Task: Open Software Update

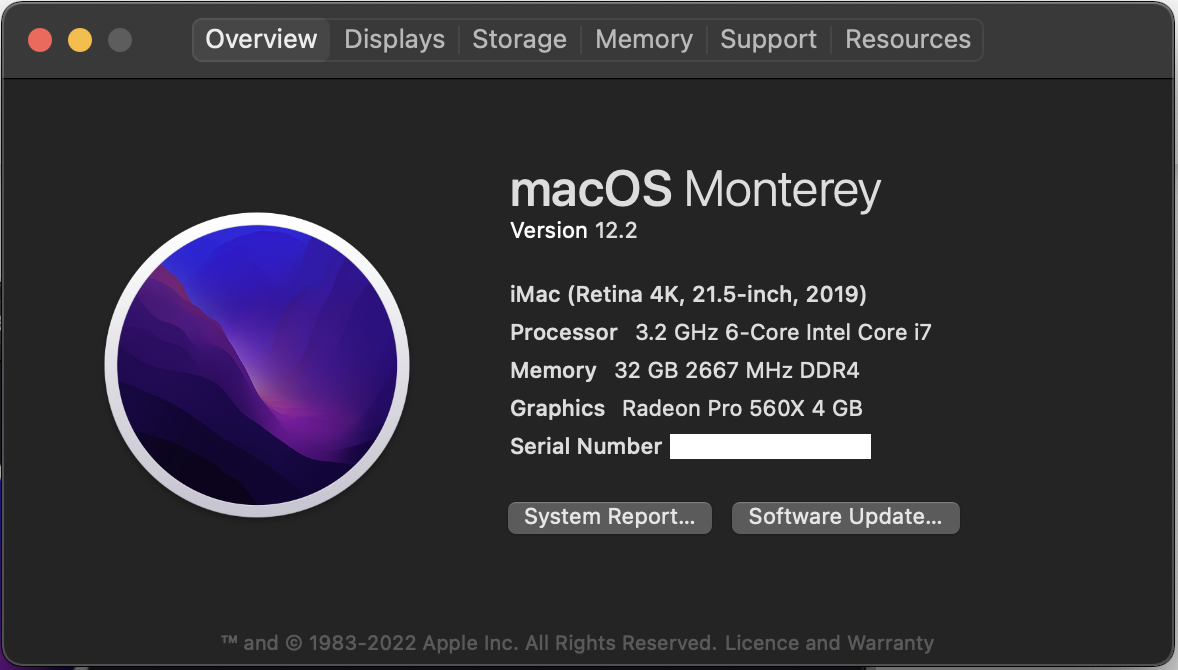Action: coord(845,517)
